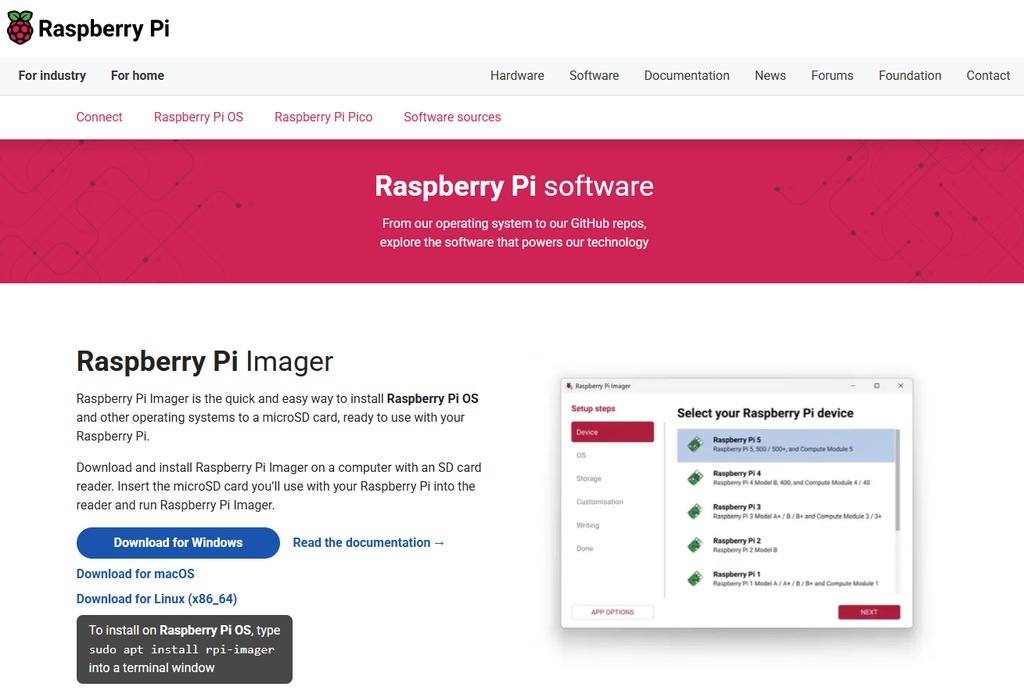Click the NEXT button in Imager

pos(869,612)
